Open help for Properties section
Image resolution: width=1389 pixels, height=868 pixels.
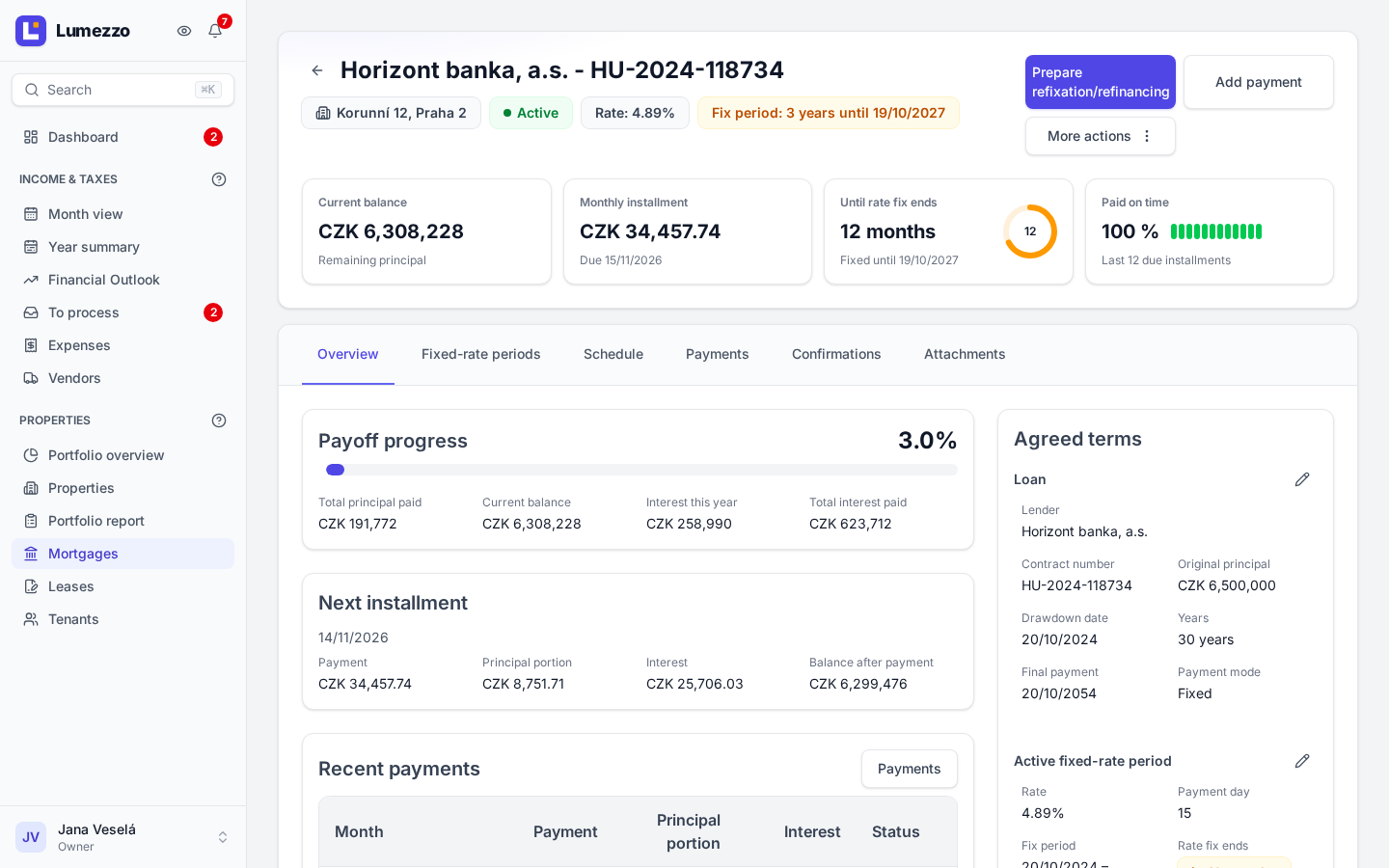coord(219,420)
